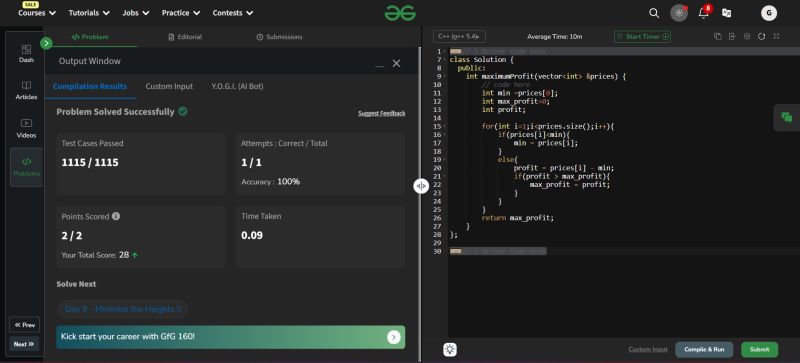Image resolution: width=800 pixels, height=363 pixels.
Task: Open the search magnifier icon
Action: [x=654, y=13]
